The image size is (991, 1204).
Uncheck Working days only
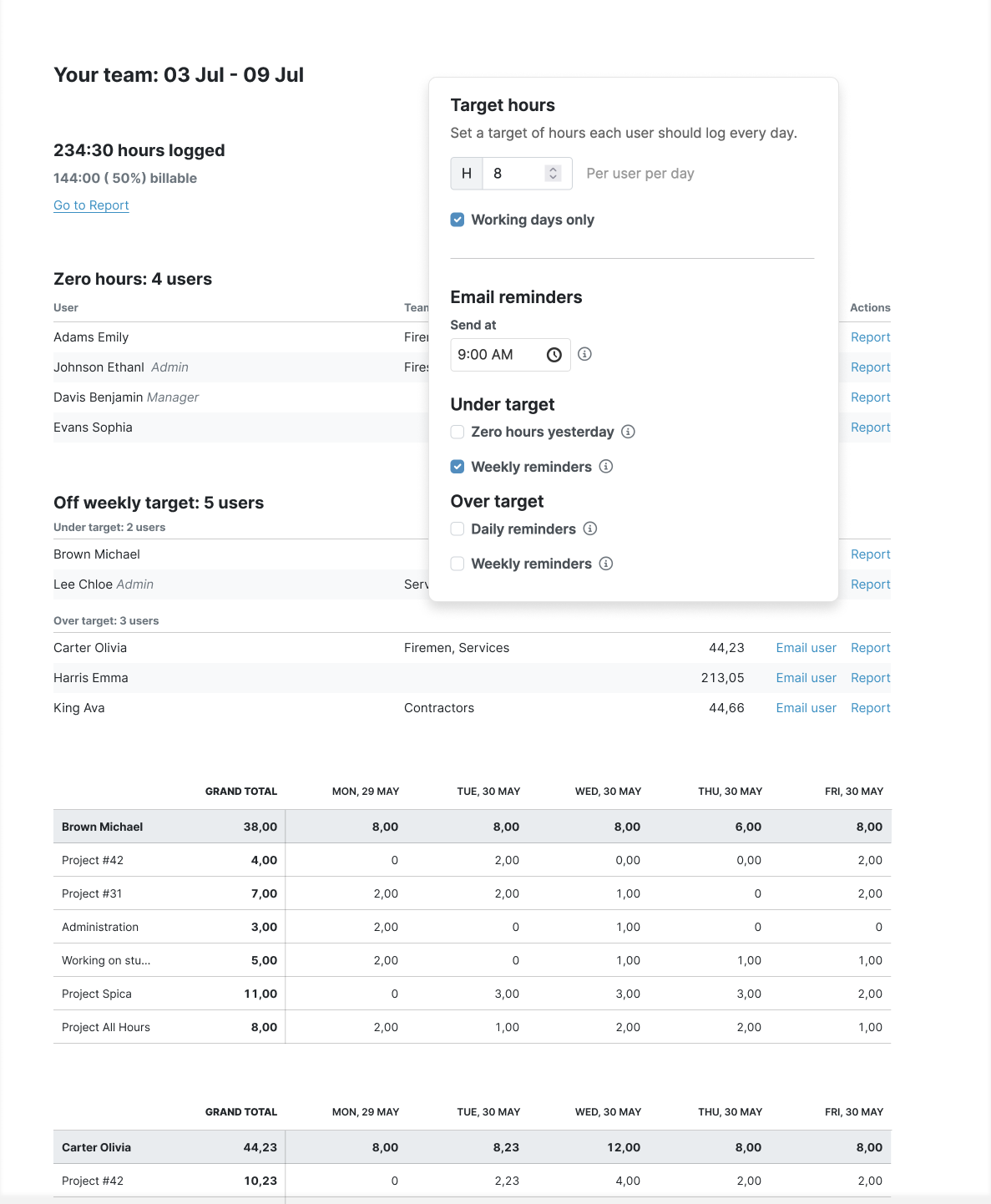click(458, 220)
